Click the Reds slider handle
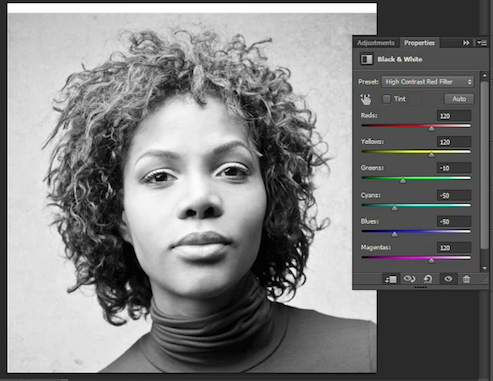This screenshot has height=381, width=493. (431, 128)
